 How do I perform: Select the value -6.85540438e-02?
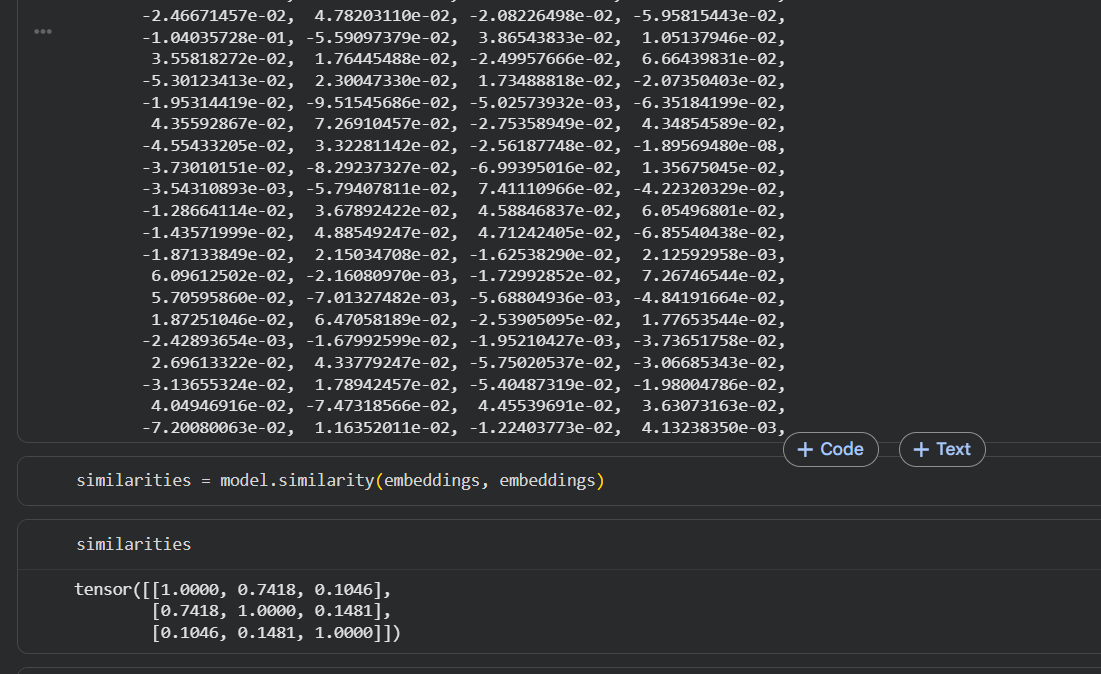click(x=704, y=233)
